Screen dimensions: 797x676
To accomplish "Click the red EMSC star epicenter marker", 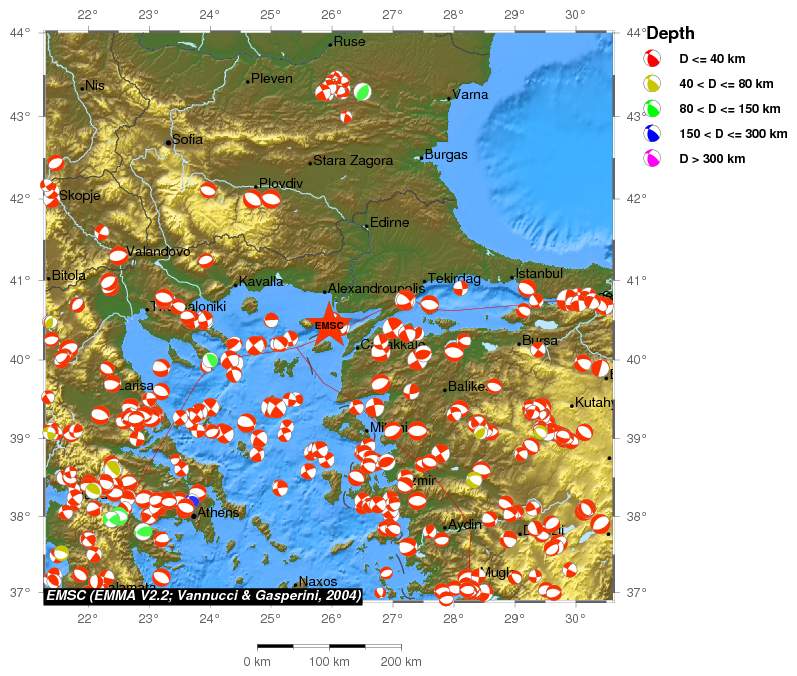I will tap(329, 326).
